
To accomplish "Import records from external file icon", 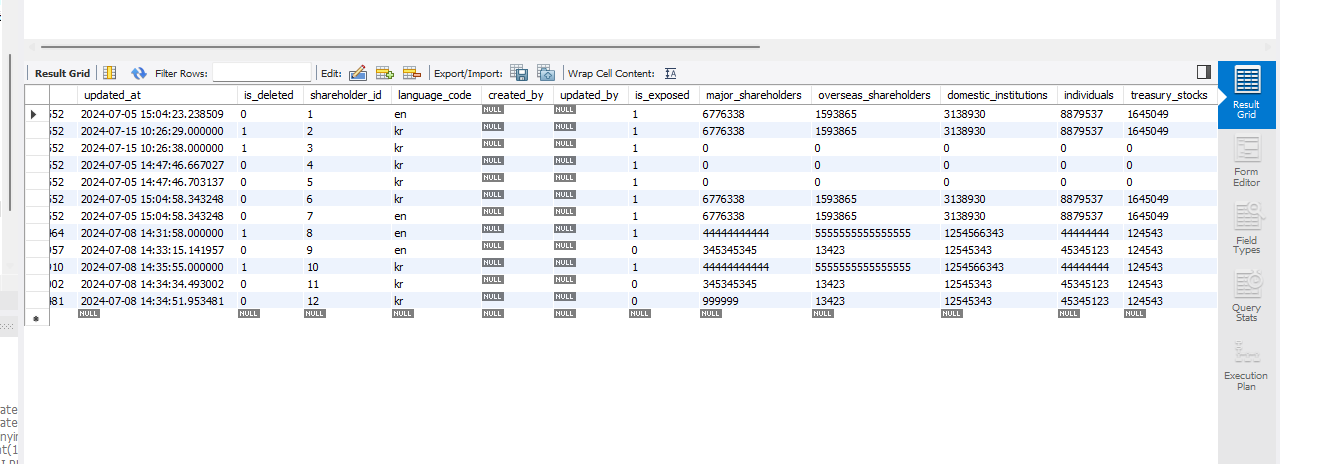I will [546, 73].
